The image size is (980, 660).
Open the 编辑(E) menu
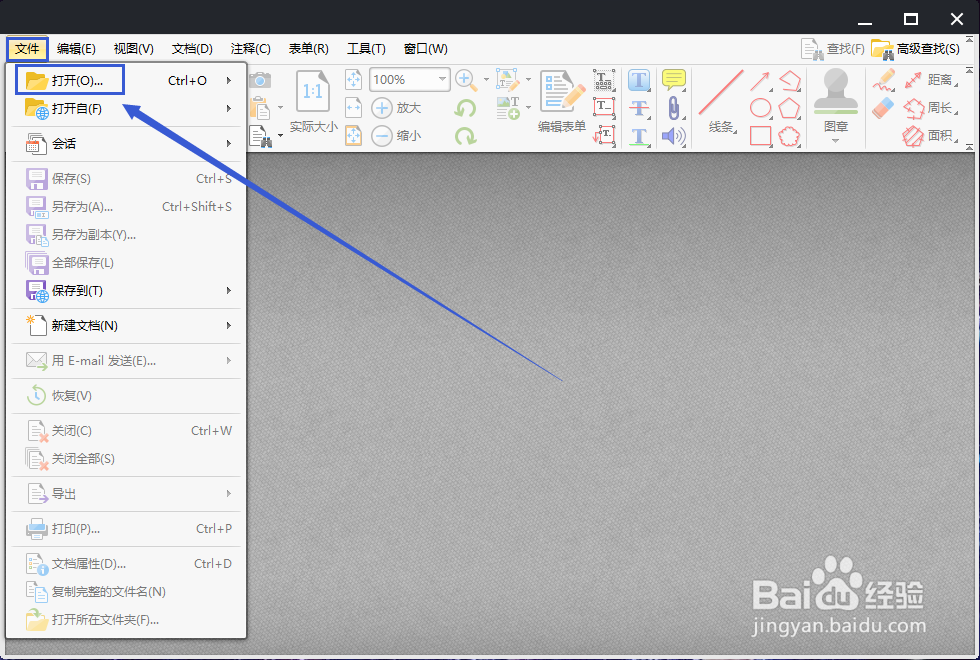coord(76,49)
